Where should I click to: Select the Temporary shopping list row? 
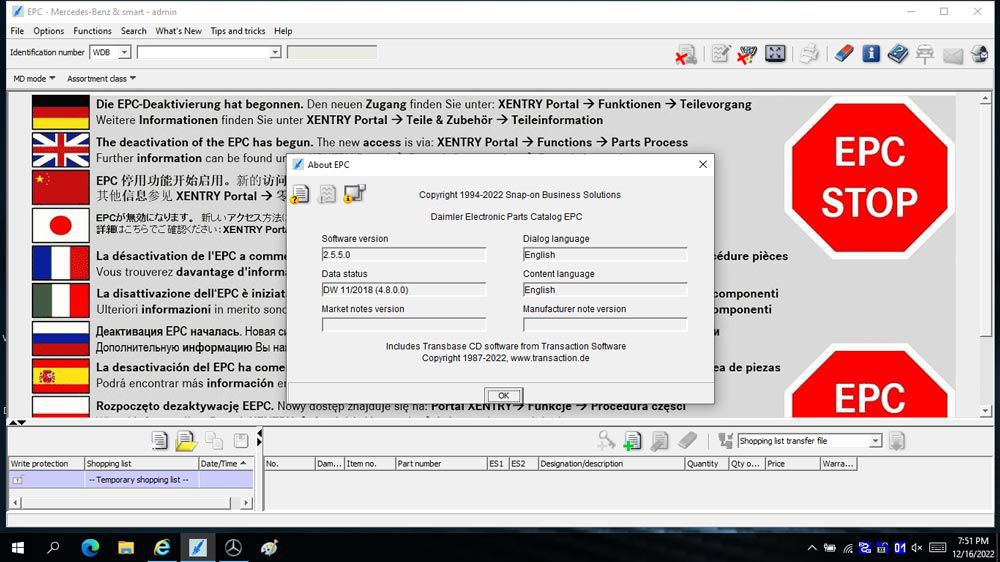[131, 480]
